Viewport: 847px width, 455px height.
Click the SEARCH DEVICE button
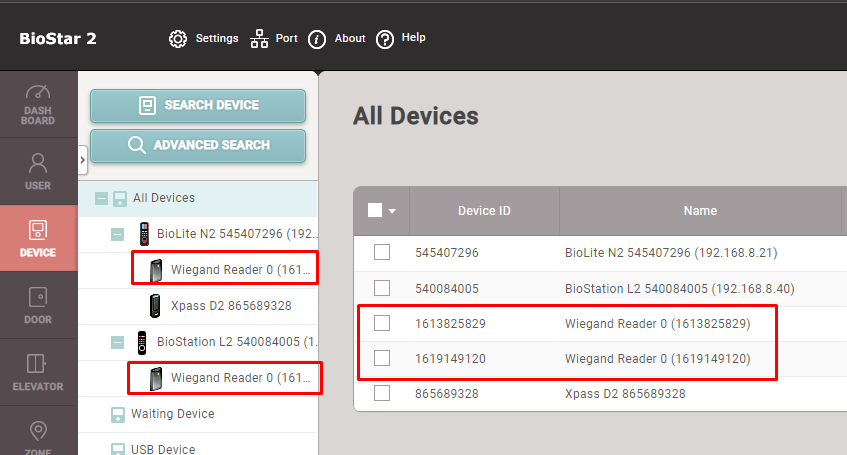tap(198, 105)
